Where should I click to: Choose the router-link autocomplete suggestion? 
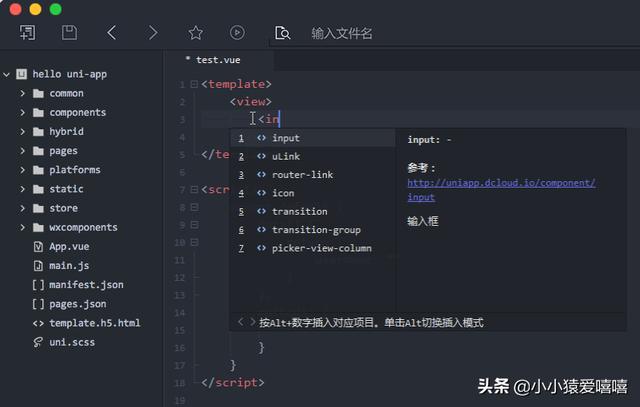[x=313, y=175]
